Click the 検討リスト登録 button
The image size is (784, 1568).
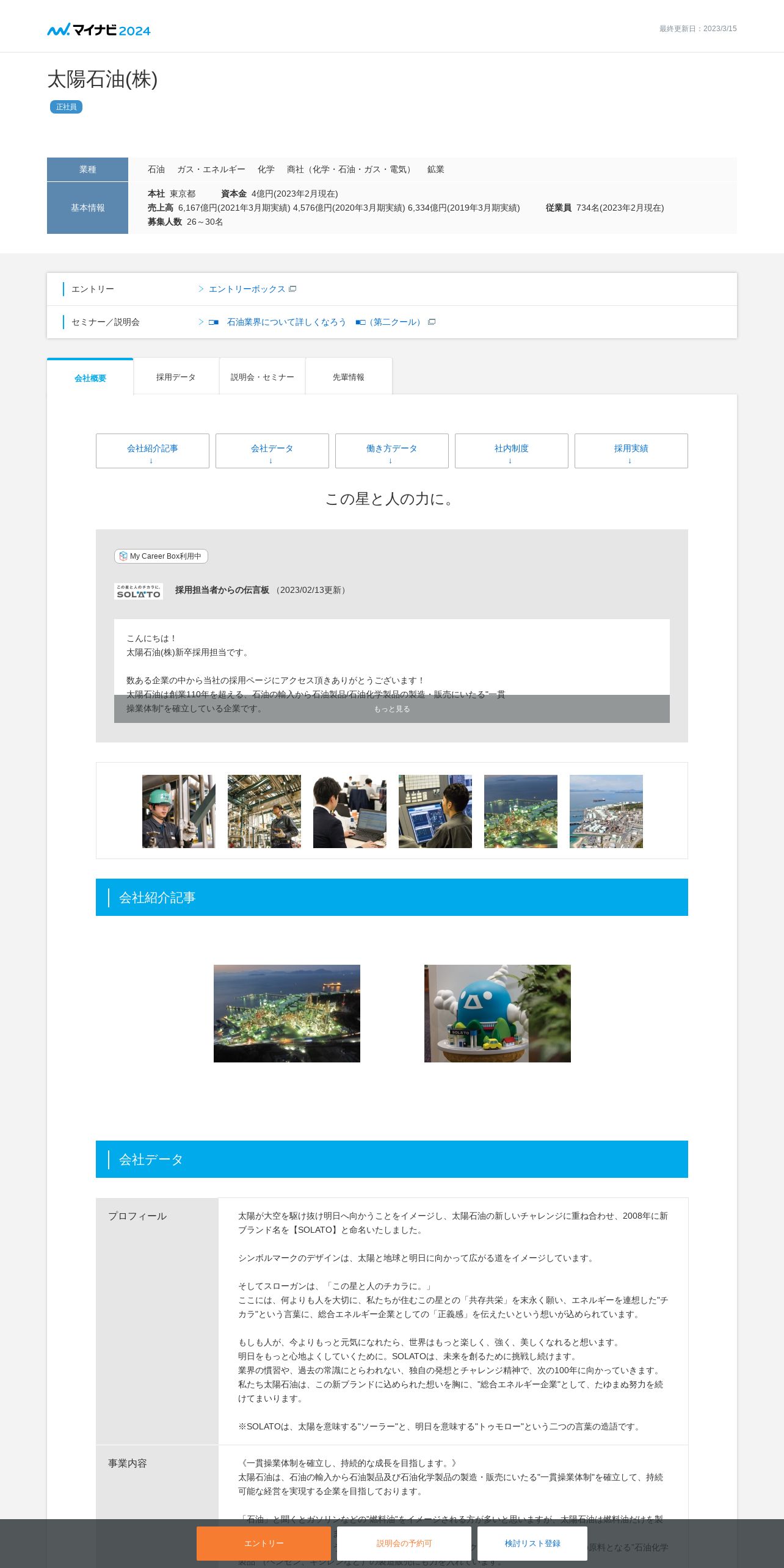[532, 1544]
